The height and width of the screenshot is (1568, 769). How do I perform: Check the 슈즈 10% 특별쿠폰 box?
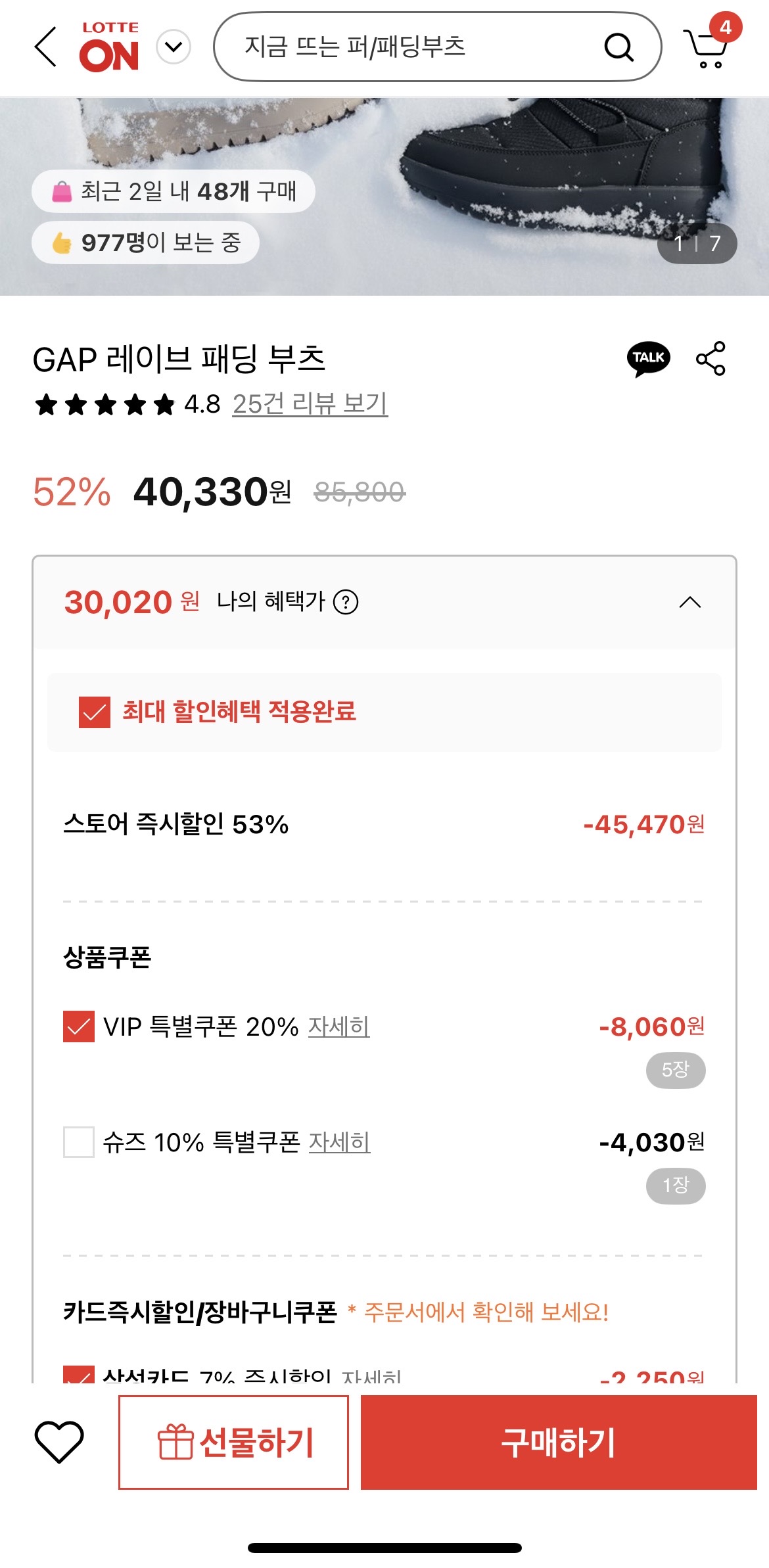(x=79, y=1141)
